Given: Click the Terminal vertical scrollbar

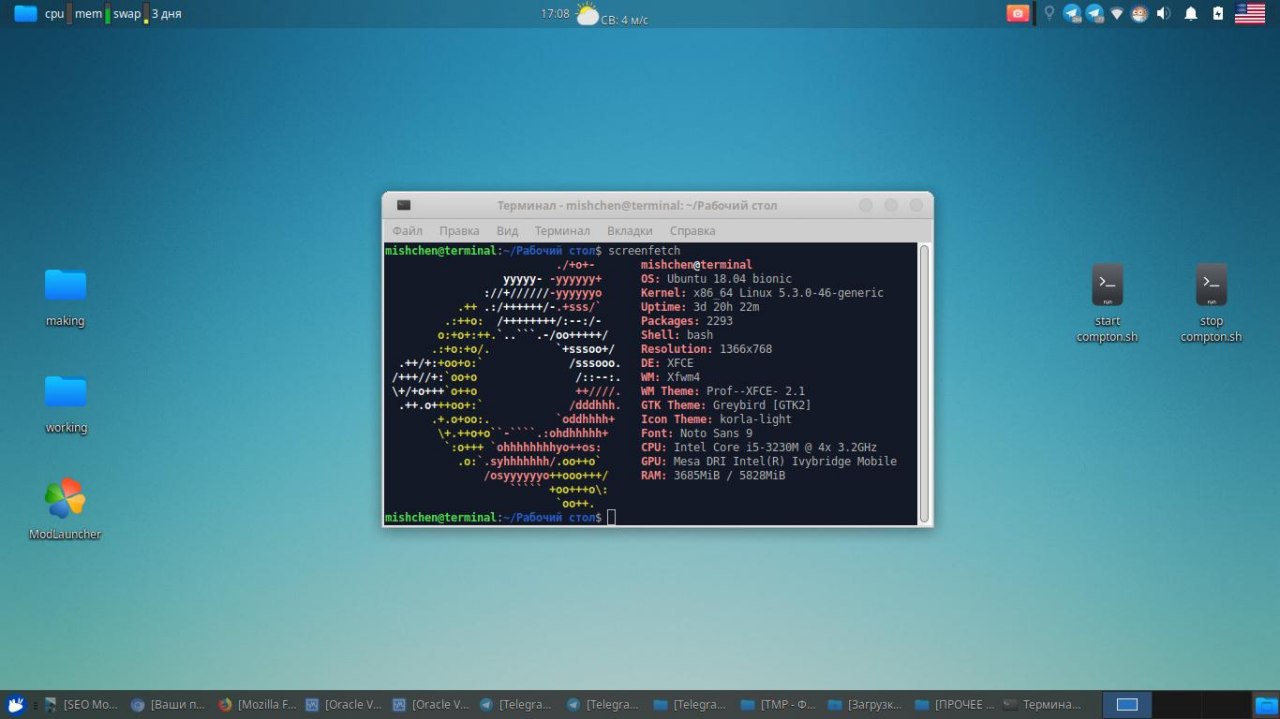Looking at the screenshot, I should tap(924, 383).
